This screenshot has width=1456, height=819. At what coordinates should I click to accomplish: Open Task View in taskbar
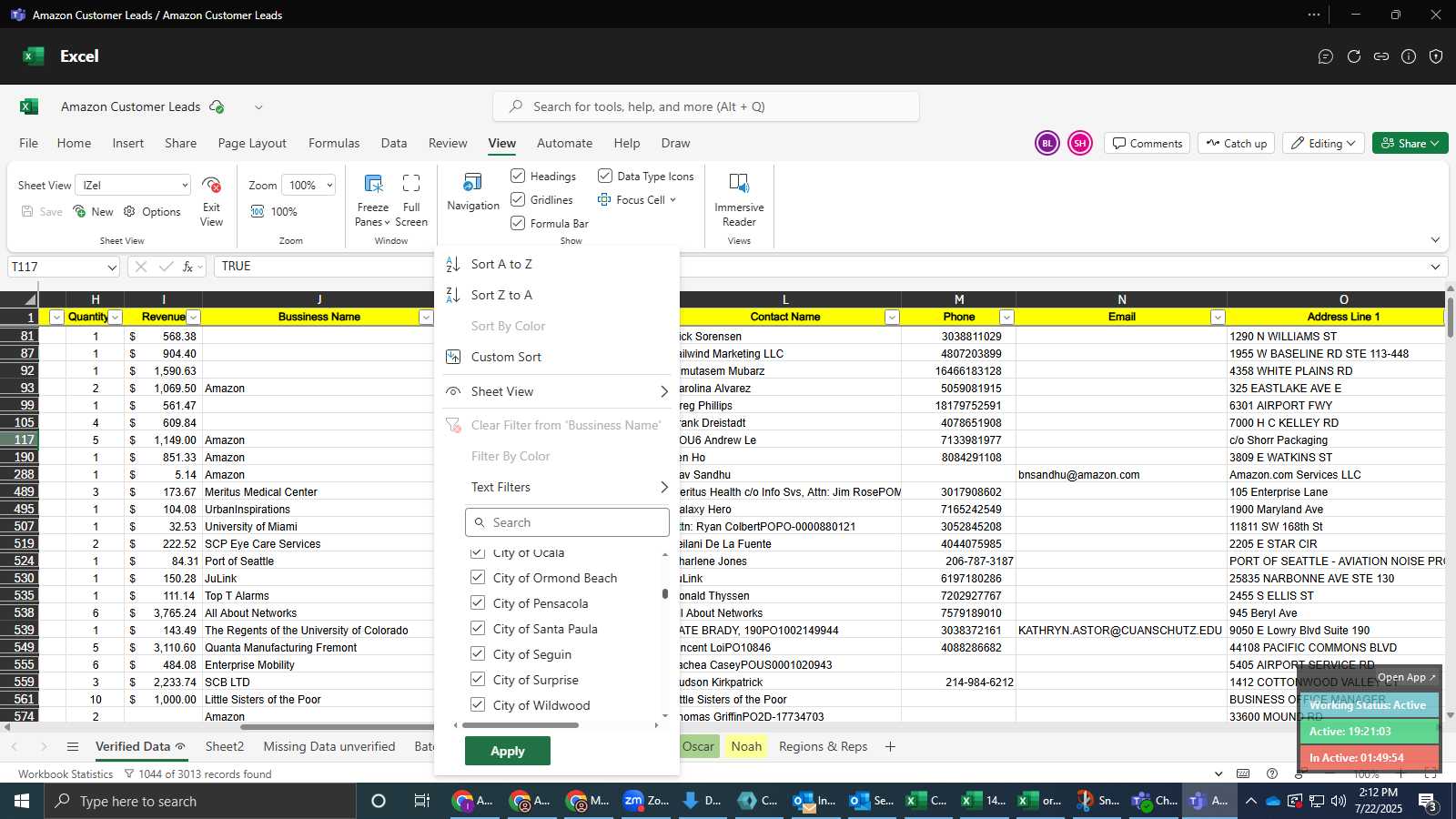point(421,801)
